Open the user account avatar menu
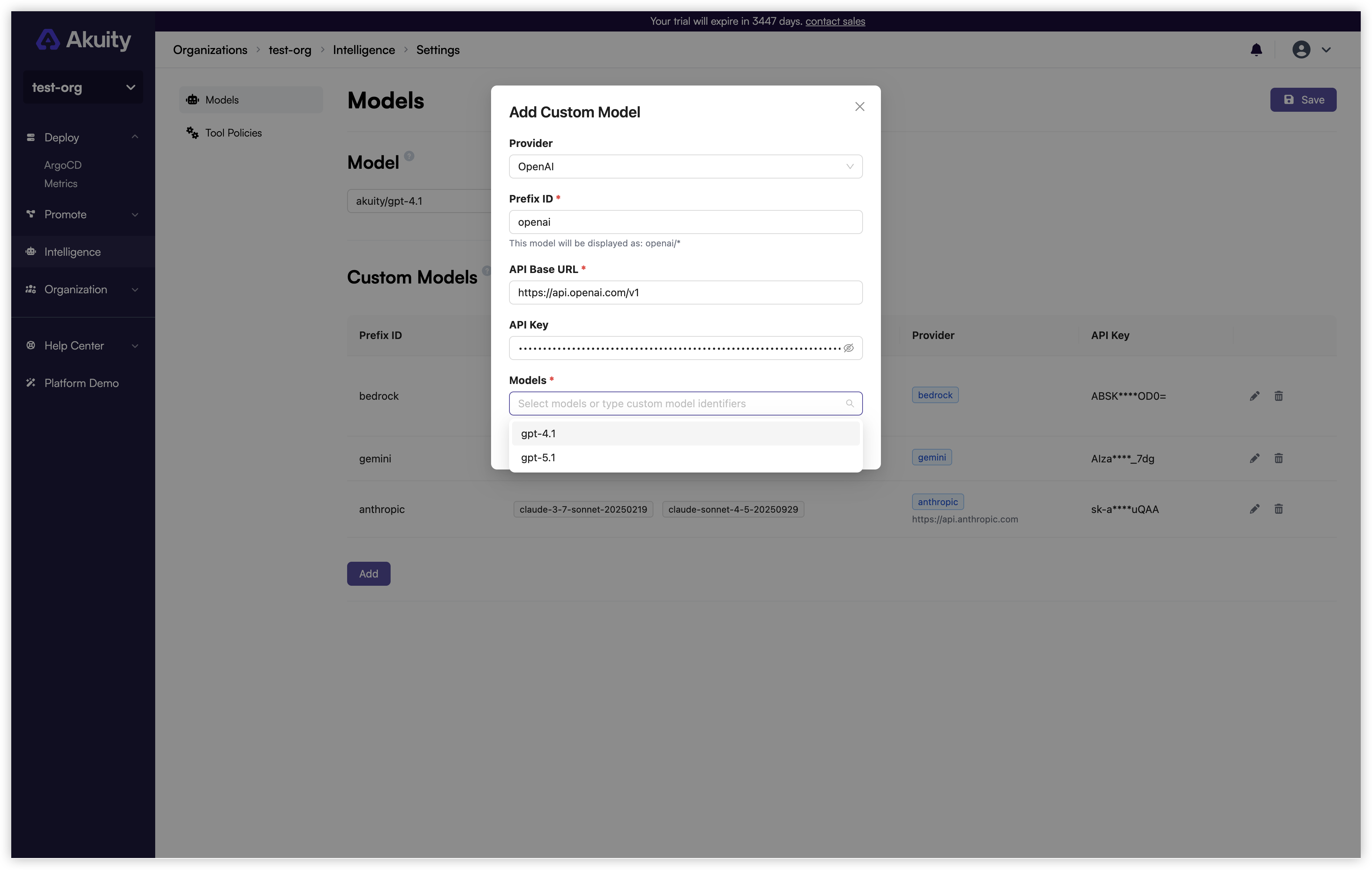The width and height of the screenshot is (1372, 870). (x=1301, y=49)
